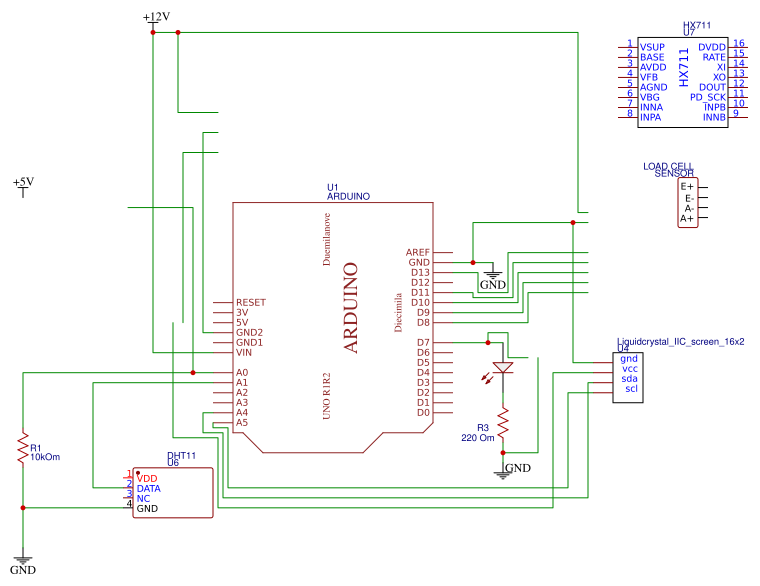Screen dimensions: 760x586
Task: Click the Arduino '5V' pin label
Action: 242,323
